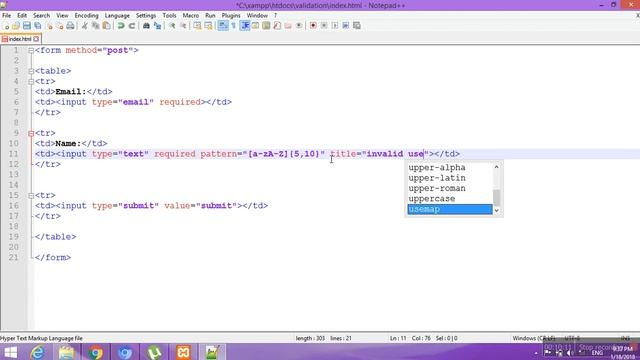Open the Windows Start button
This screenshot has width=640, height=360.
pos(10,352)
